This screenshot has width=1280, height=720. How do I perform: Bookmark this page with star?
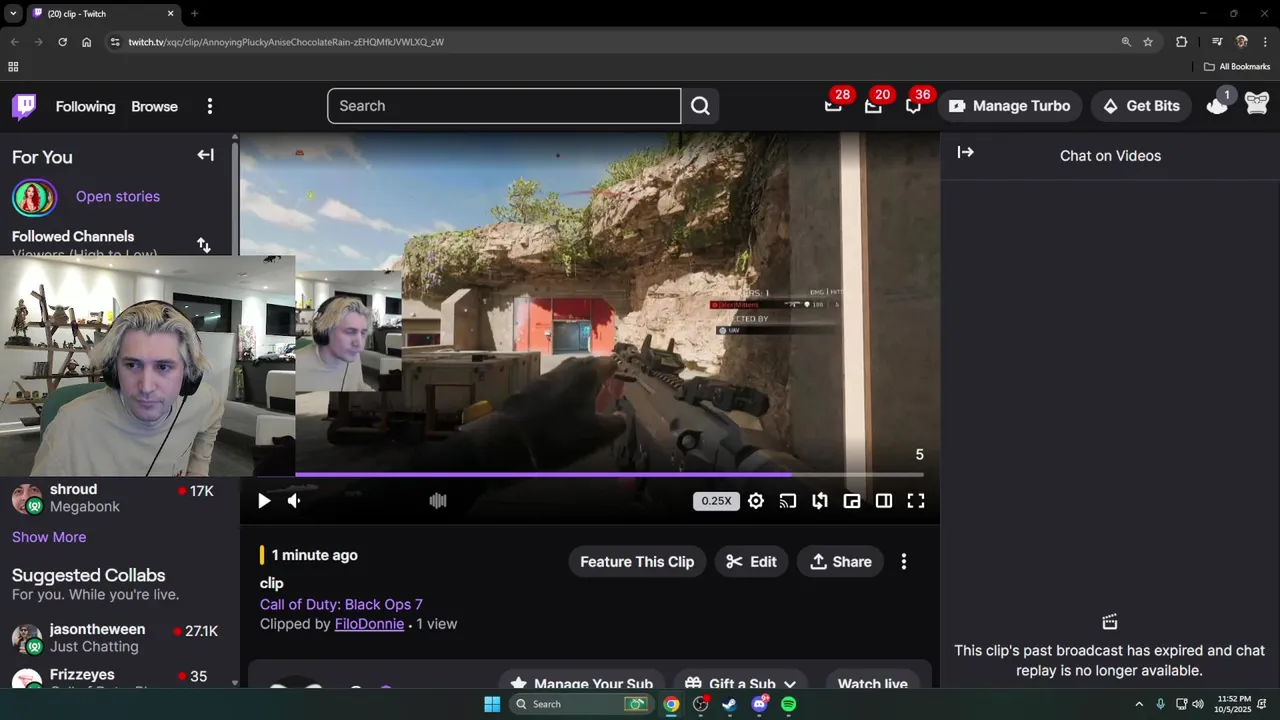pyautogui.click(x=1148, y=42)
